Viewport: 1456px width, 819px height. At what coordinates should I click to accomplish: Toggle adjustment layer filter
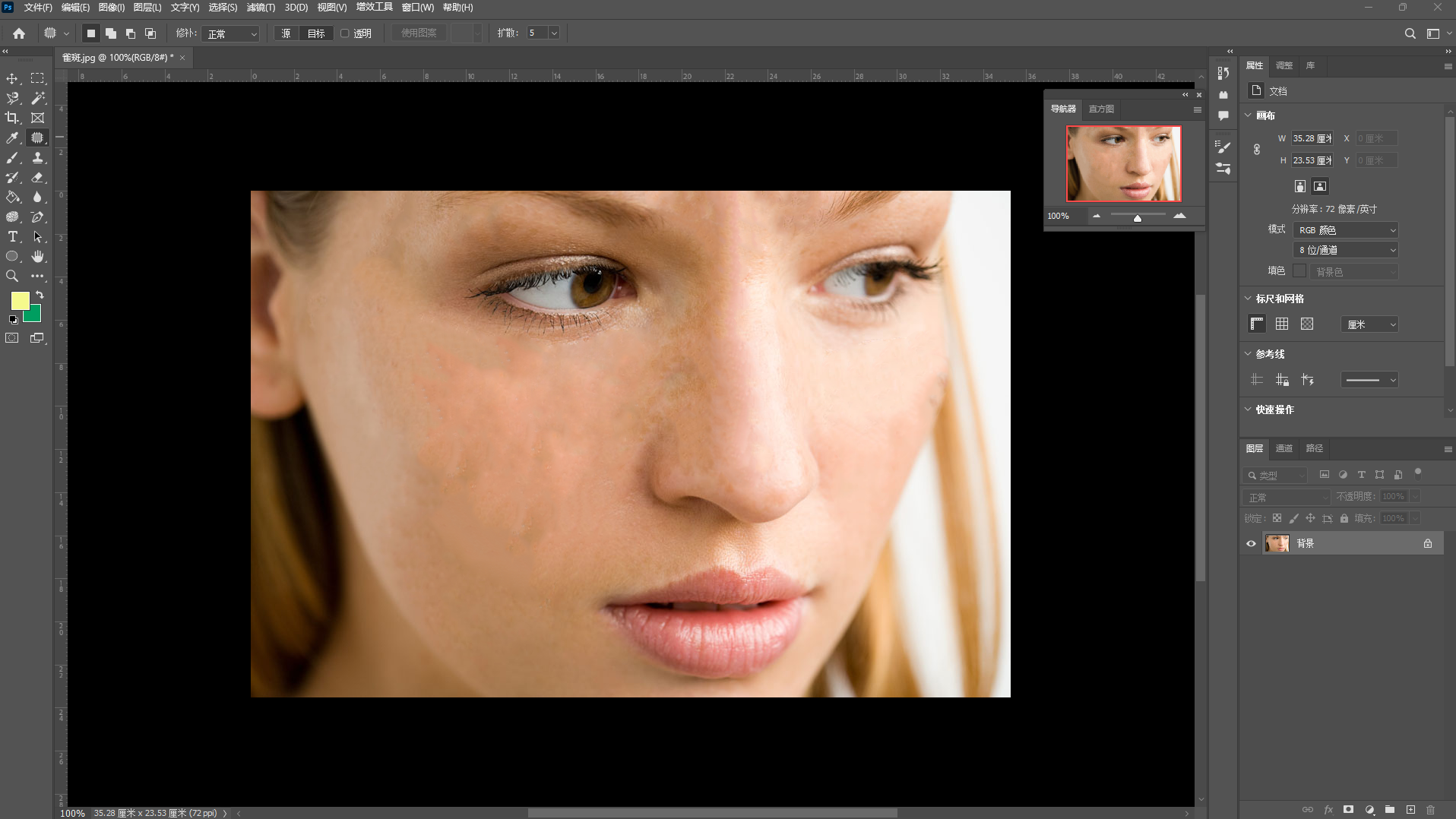point(1343,475)
